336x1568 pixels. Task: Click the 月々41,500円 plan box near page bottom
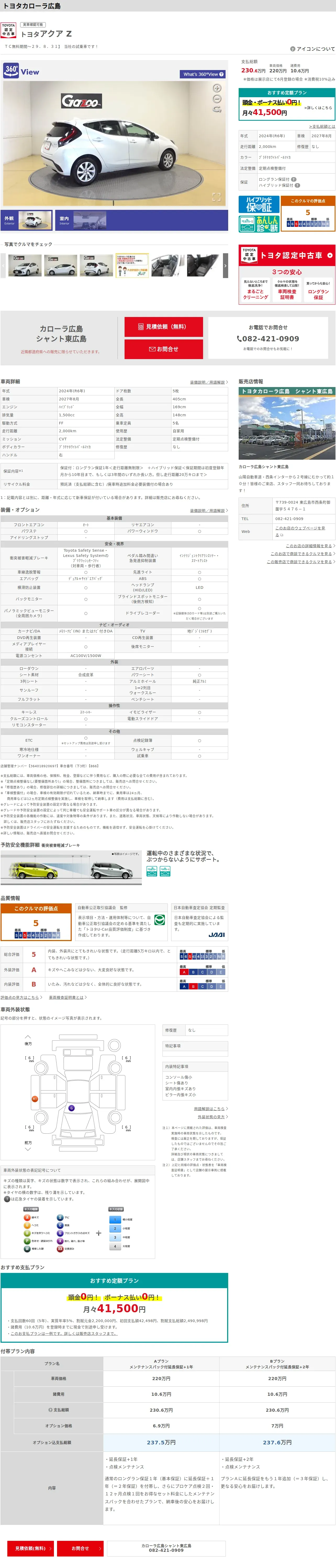(114, 1307)
